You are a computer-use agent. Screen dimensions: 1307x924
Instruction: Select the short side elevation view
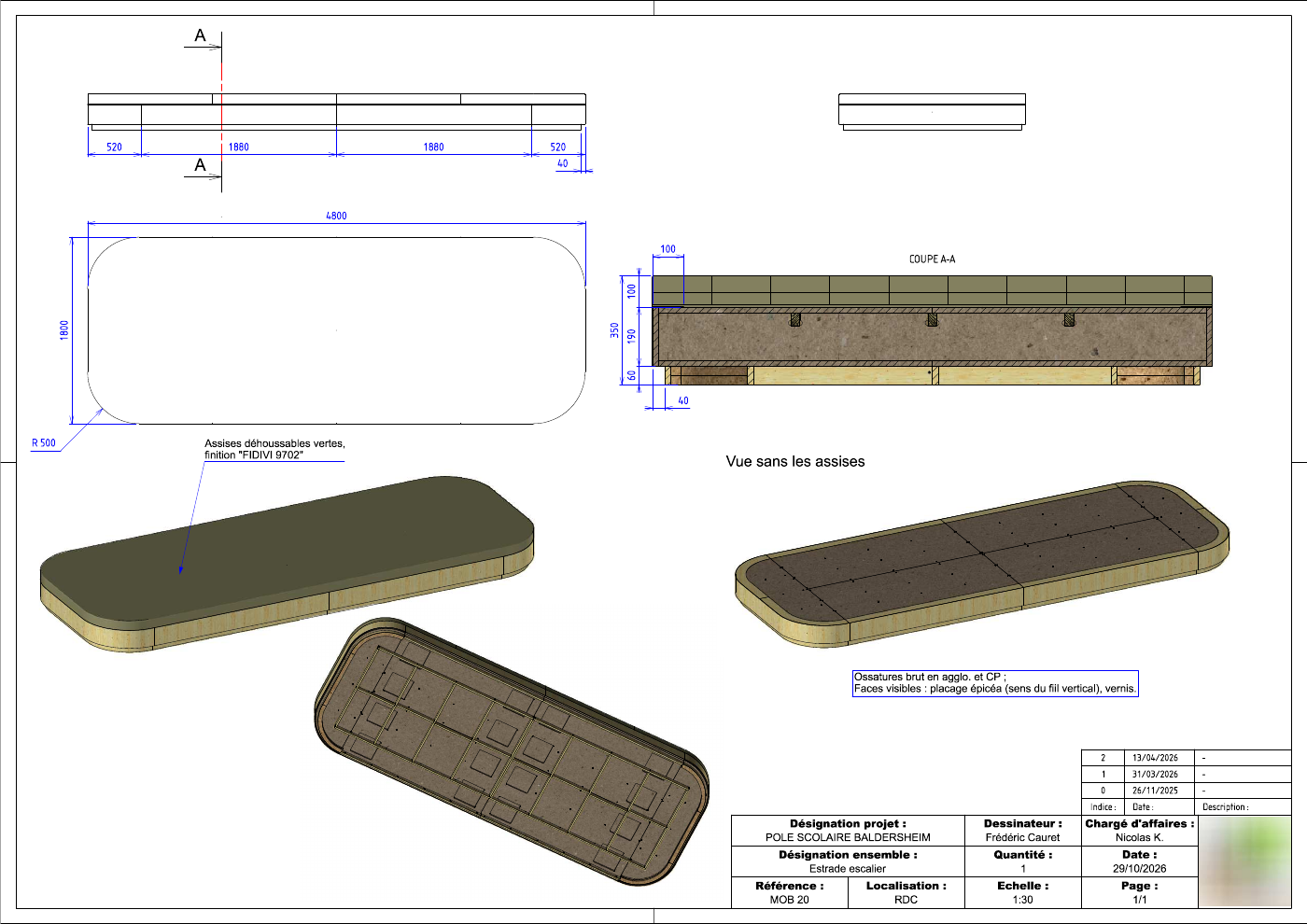(932, 112)
